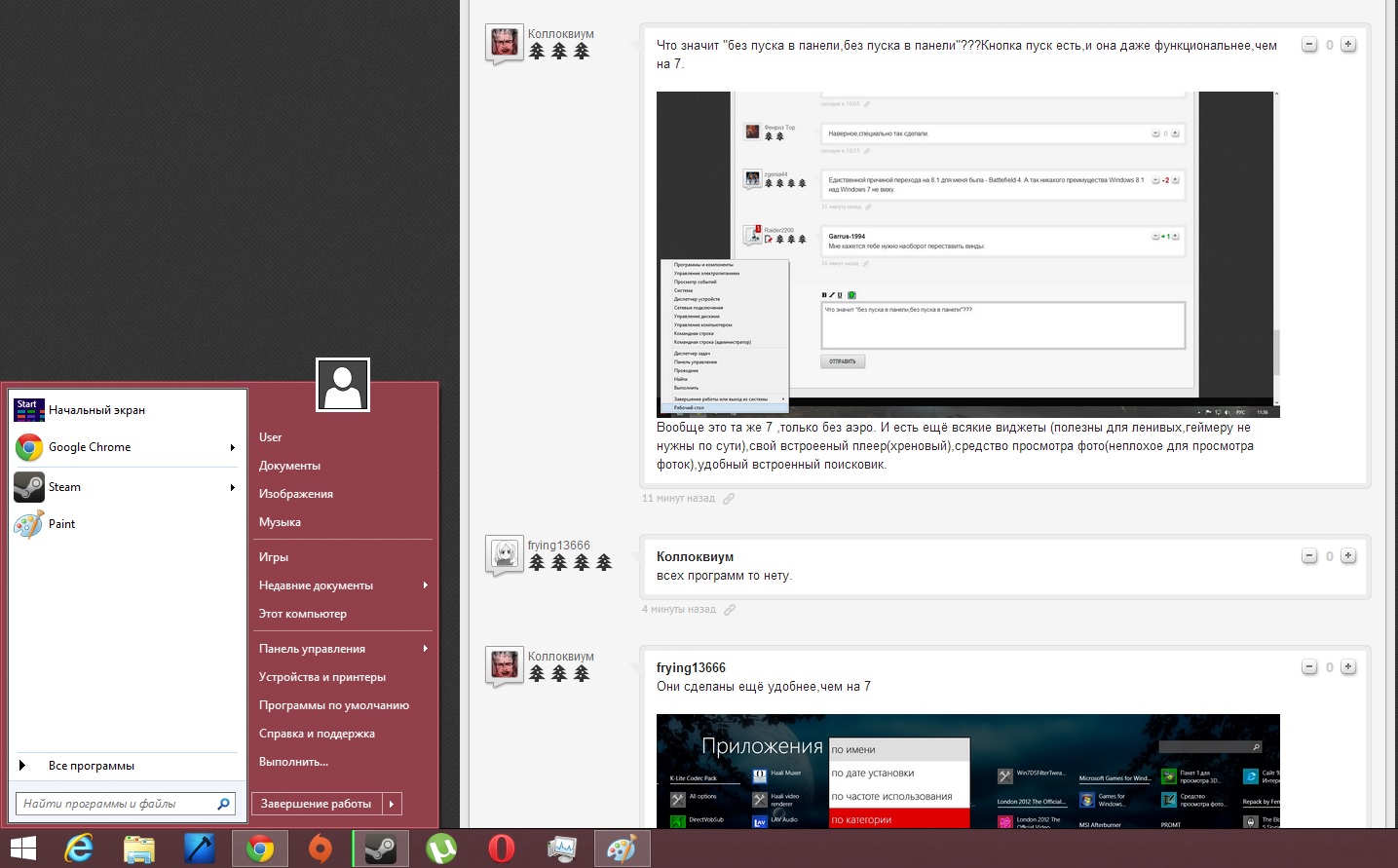Upvote the last Коллоквиум comment
Image resolution: width=1398 pixels, height=868 pixels.
click(1348, 666)
